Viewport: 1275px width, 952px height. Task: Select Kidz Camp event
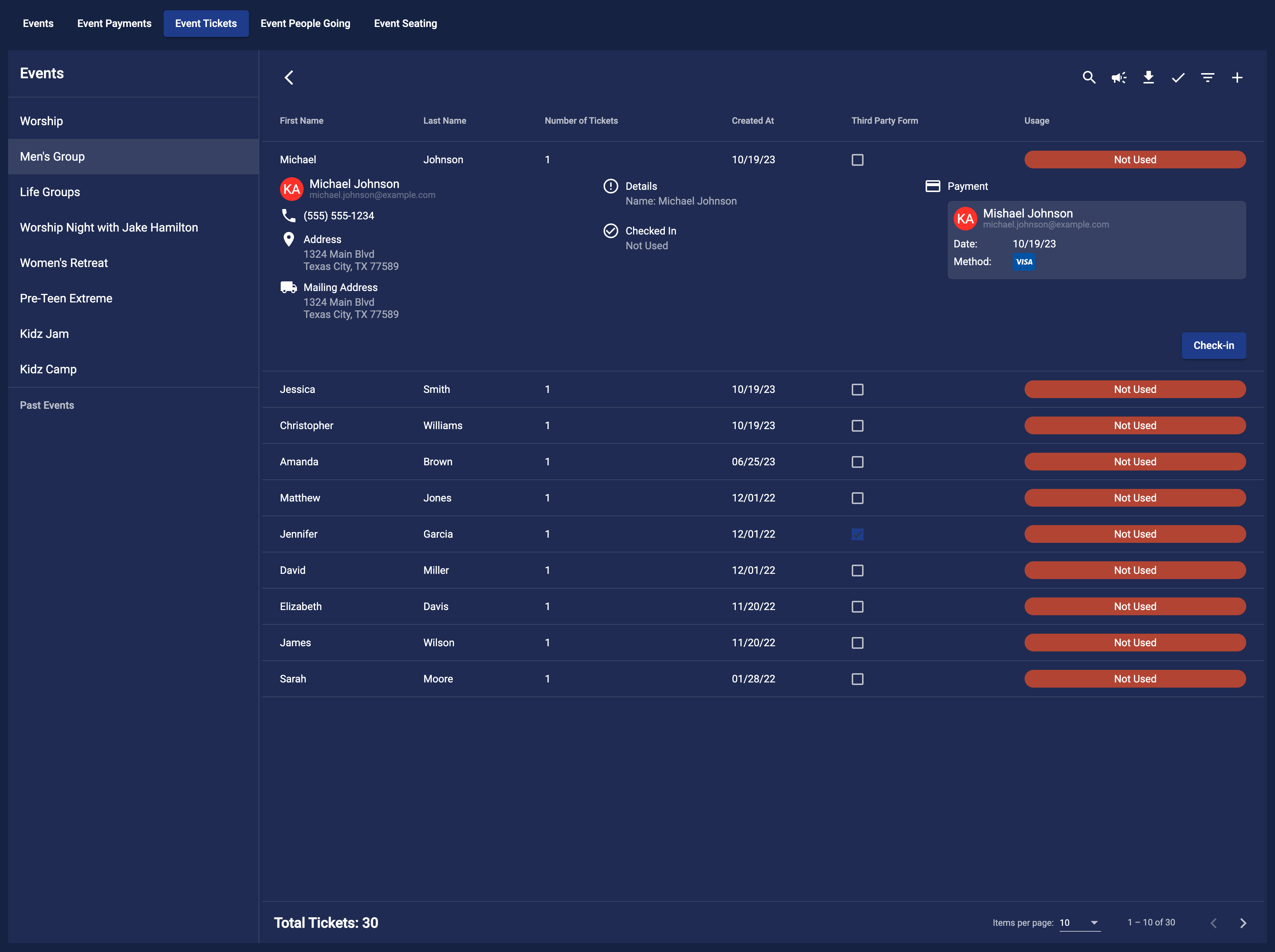(x=133, y=369)
